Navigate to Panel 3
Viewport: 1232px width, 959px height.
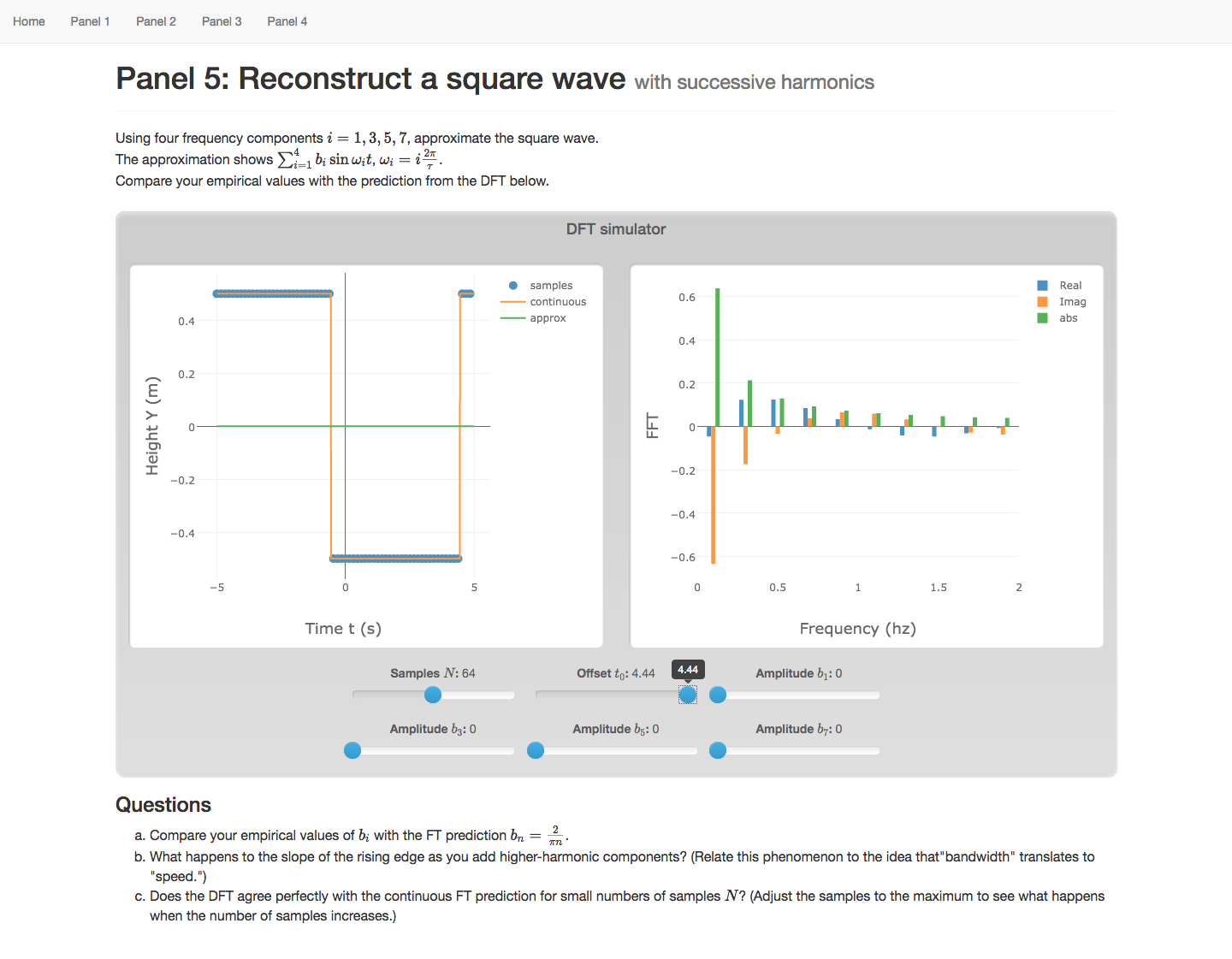pos(222,21)
